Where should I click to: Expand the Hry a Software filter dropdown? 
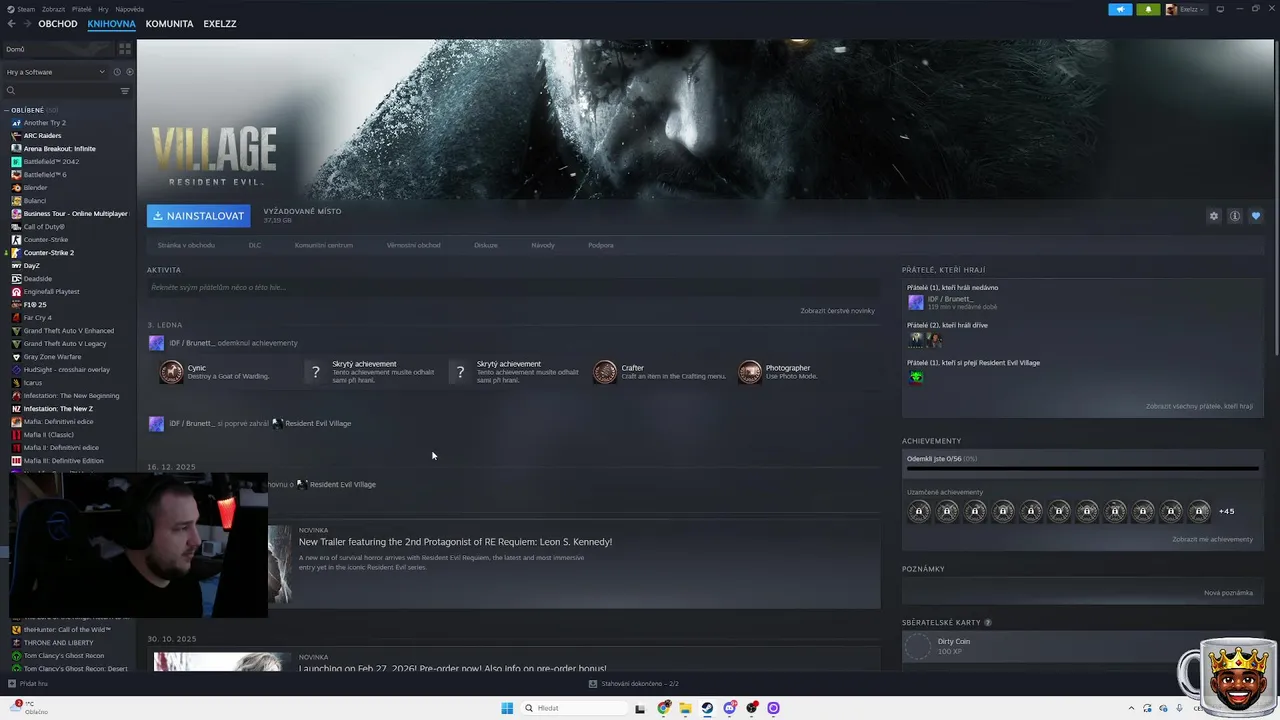coord(55,72)
